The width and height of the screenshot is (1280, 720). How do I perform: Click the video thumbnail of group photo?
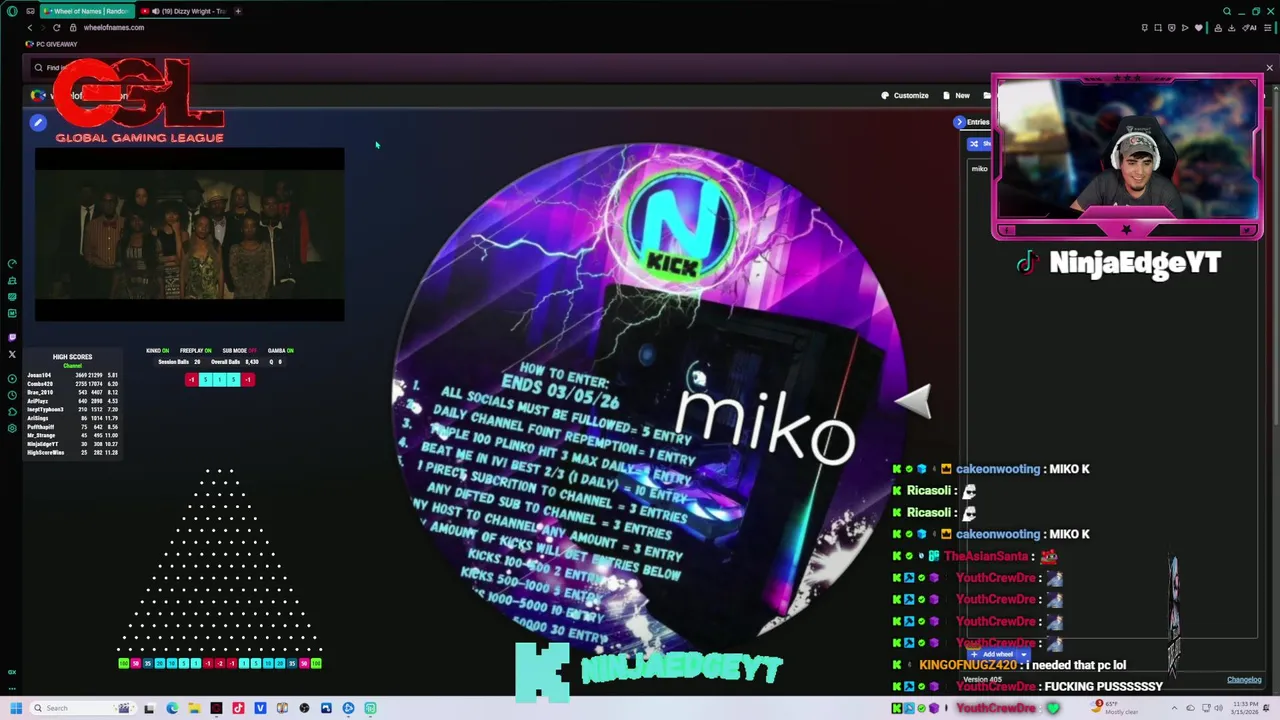pos(189,234)
